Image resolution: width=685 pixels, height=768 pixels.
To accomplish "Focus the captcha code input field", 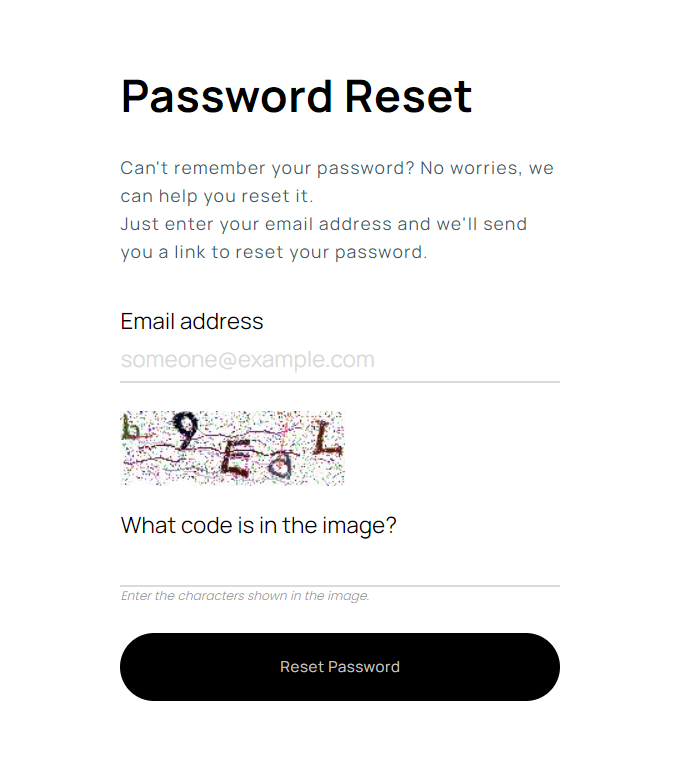I will pos(339,565).
